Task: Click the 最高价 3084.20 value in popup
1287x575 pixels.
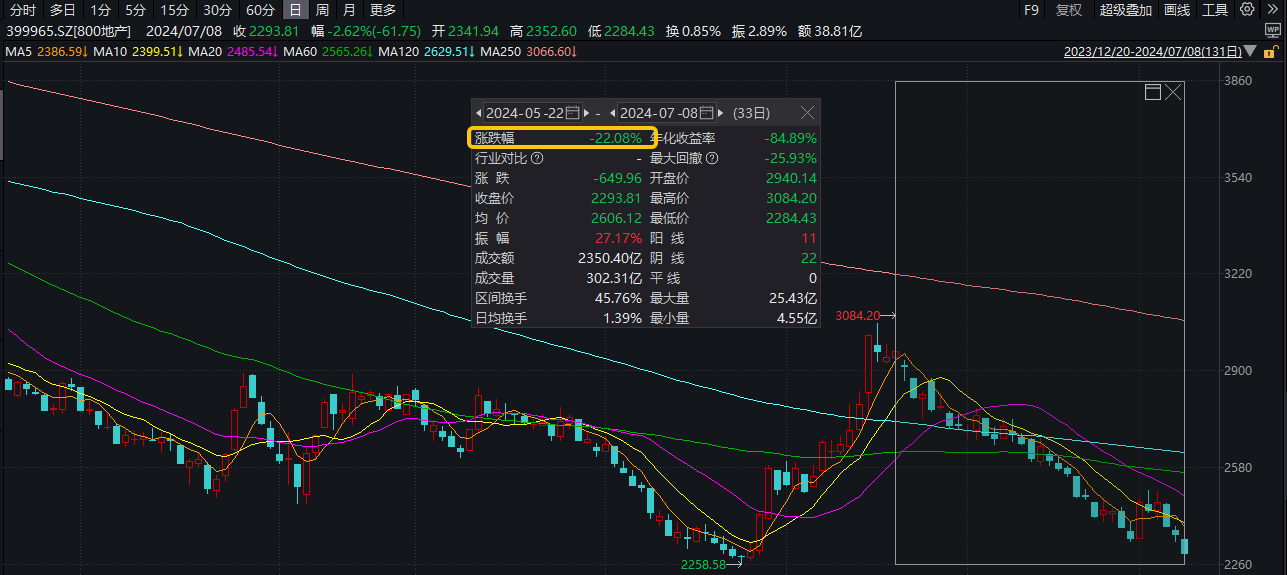Action: point(792,198)
